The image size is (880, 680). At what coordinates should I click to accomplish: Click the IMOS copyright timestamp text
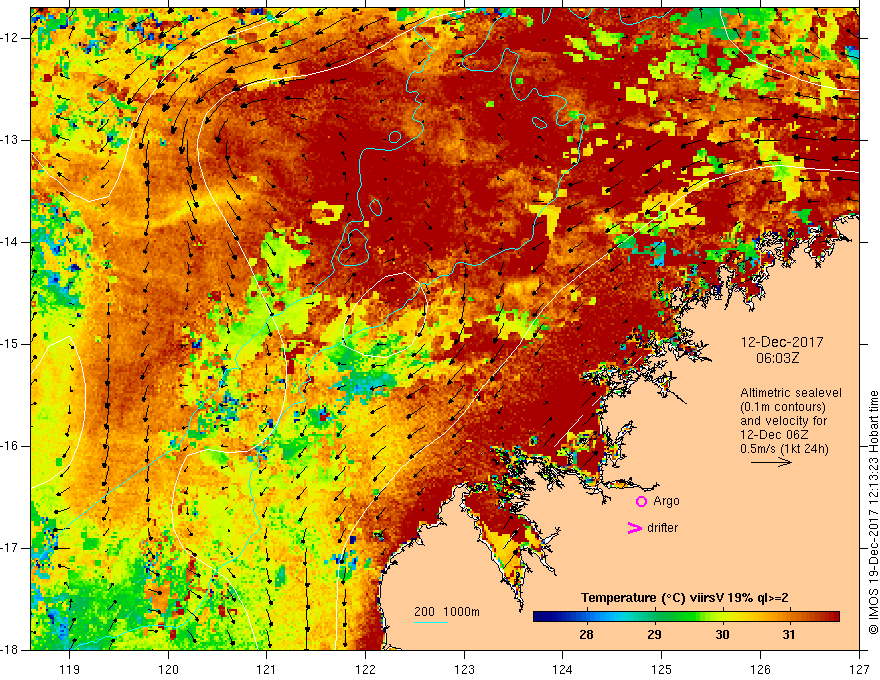pos(873,513)
